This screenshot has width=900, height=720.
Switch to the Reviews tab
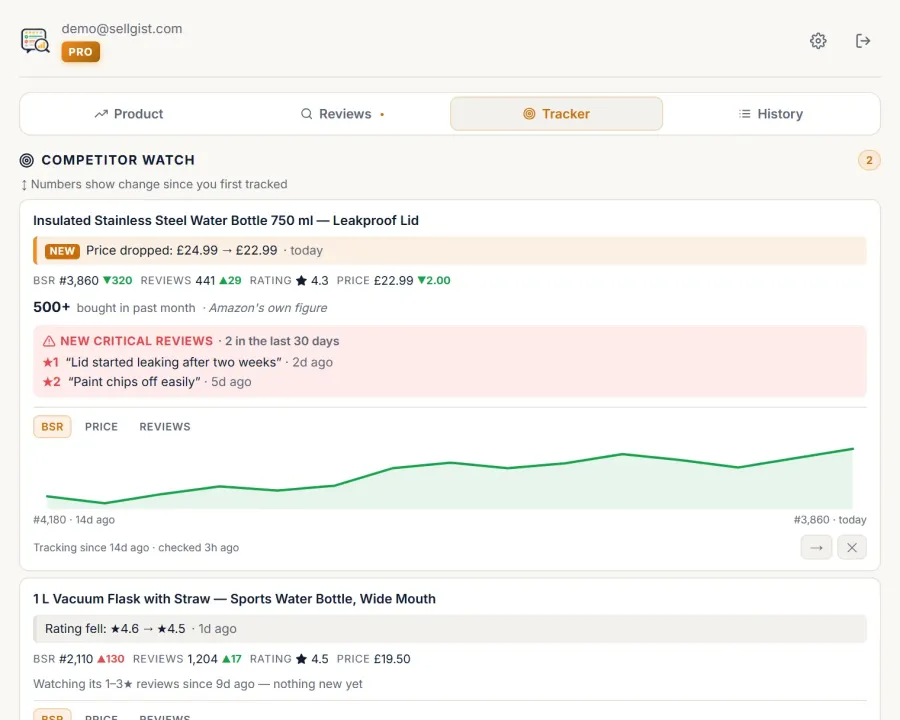[x=342, y=114]
